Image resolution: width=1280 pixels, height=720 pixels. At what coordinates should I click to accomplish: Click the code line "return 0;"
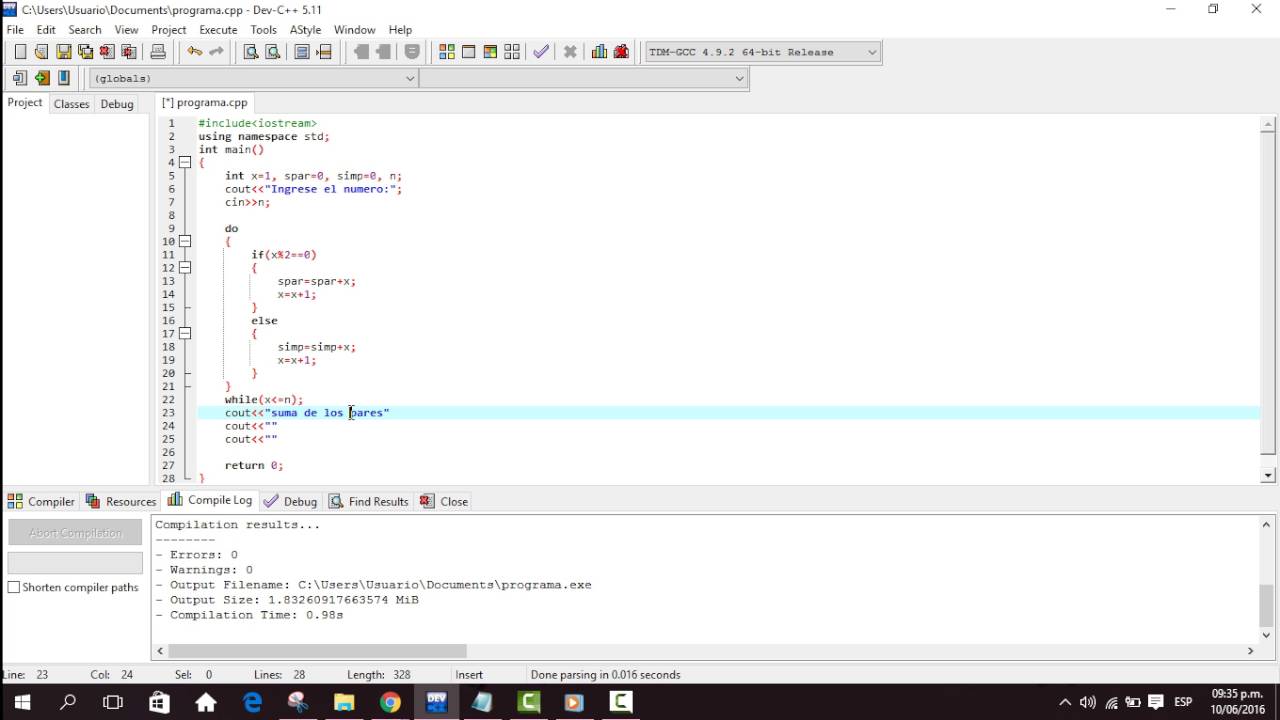tap(254, 465)
